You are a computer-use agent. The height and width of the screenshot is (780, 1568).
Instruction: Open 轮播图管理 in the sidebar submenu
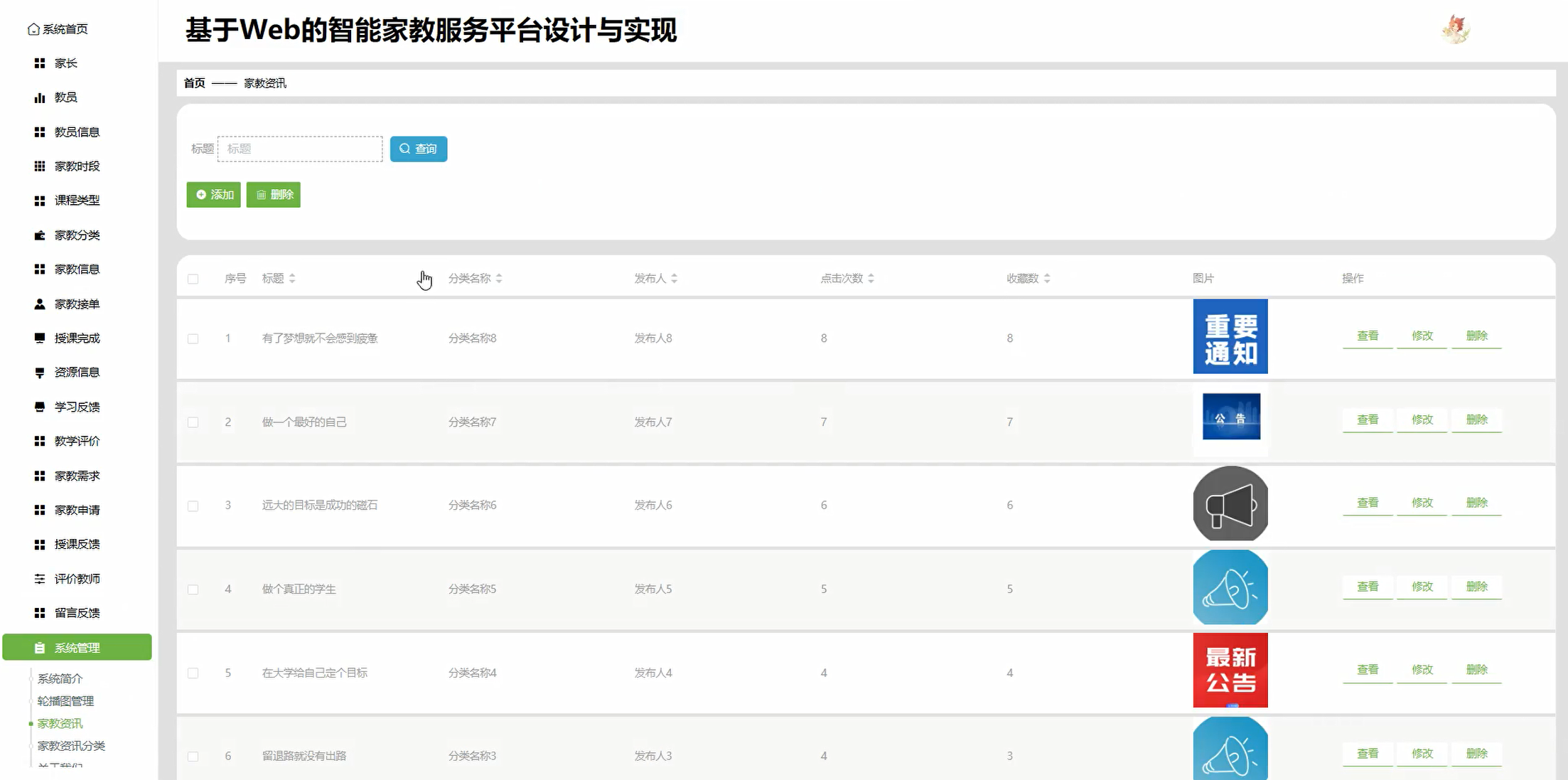tap(65, 701)
